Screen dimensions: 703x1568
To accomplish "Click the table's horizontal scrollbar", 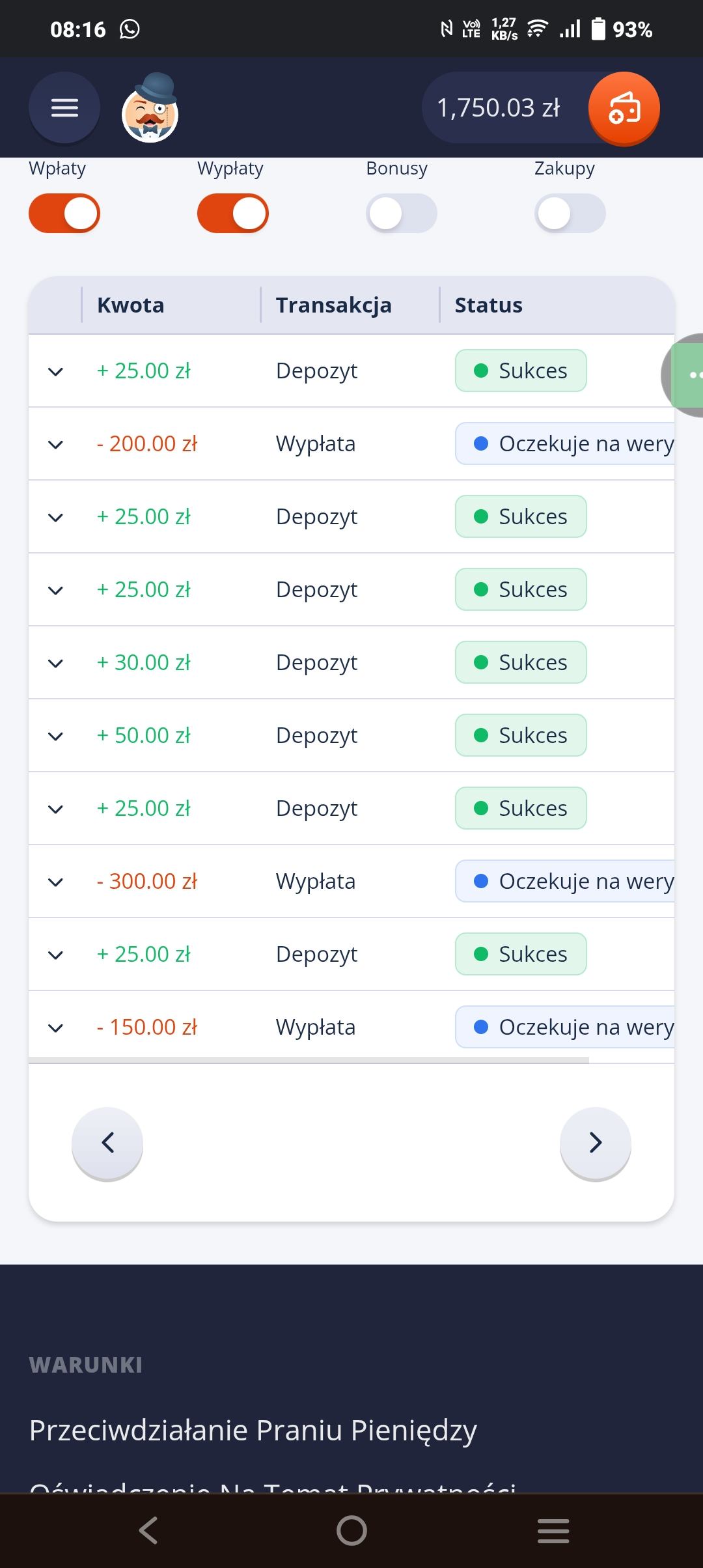I will (x=309, y=1060).
